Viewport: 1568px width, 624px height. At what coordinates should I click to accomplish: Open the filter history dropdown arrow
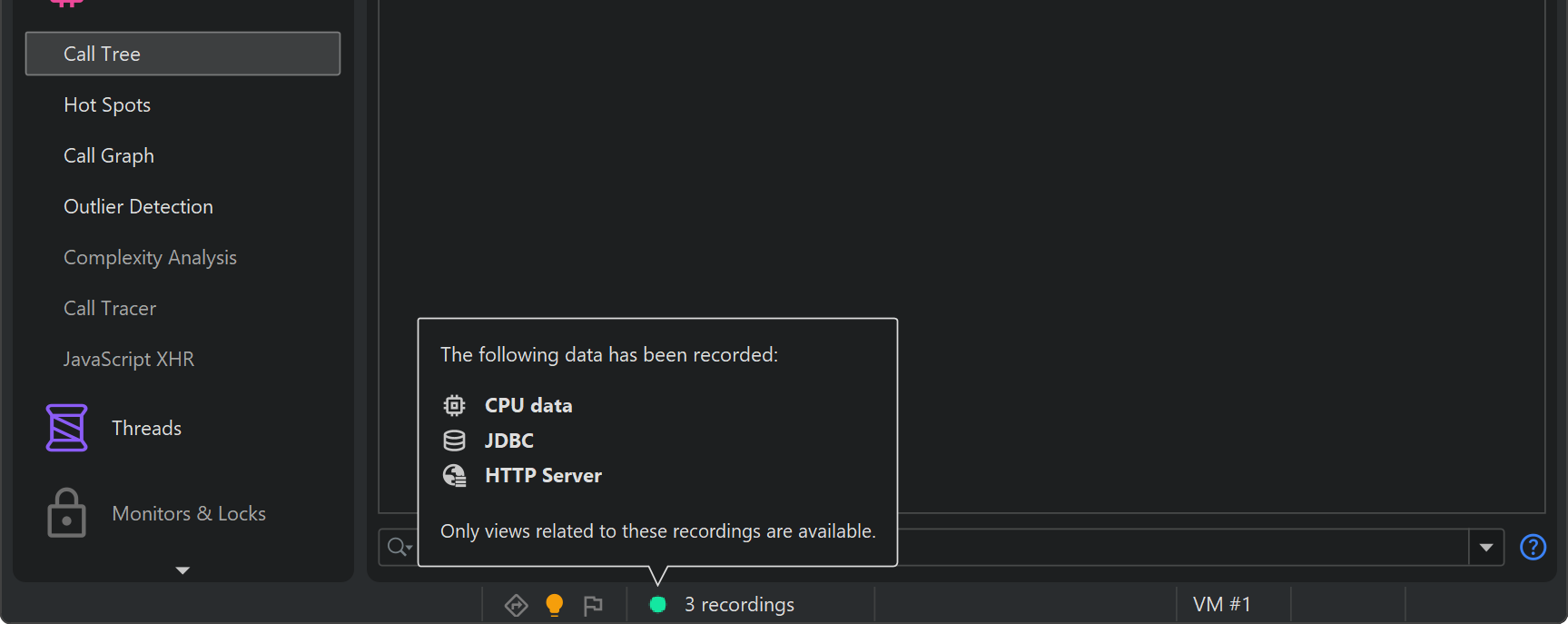[1486, 547]
